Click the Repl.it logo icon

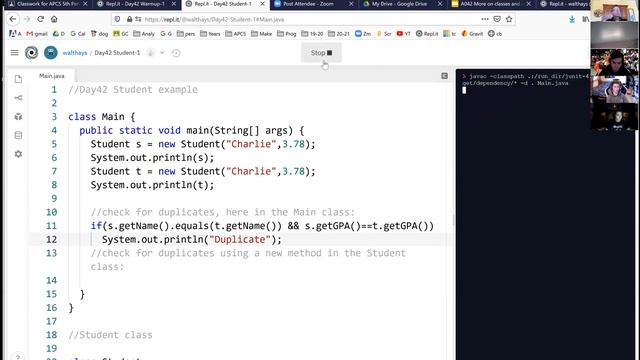point(31,53)
